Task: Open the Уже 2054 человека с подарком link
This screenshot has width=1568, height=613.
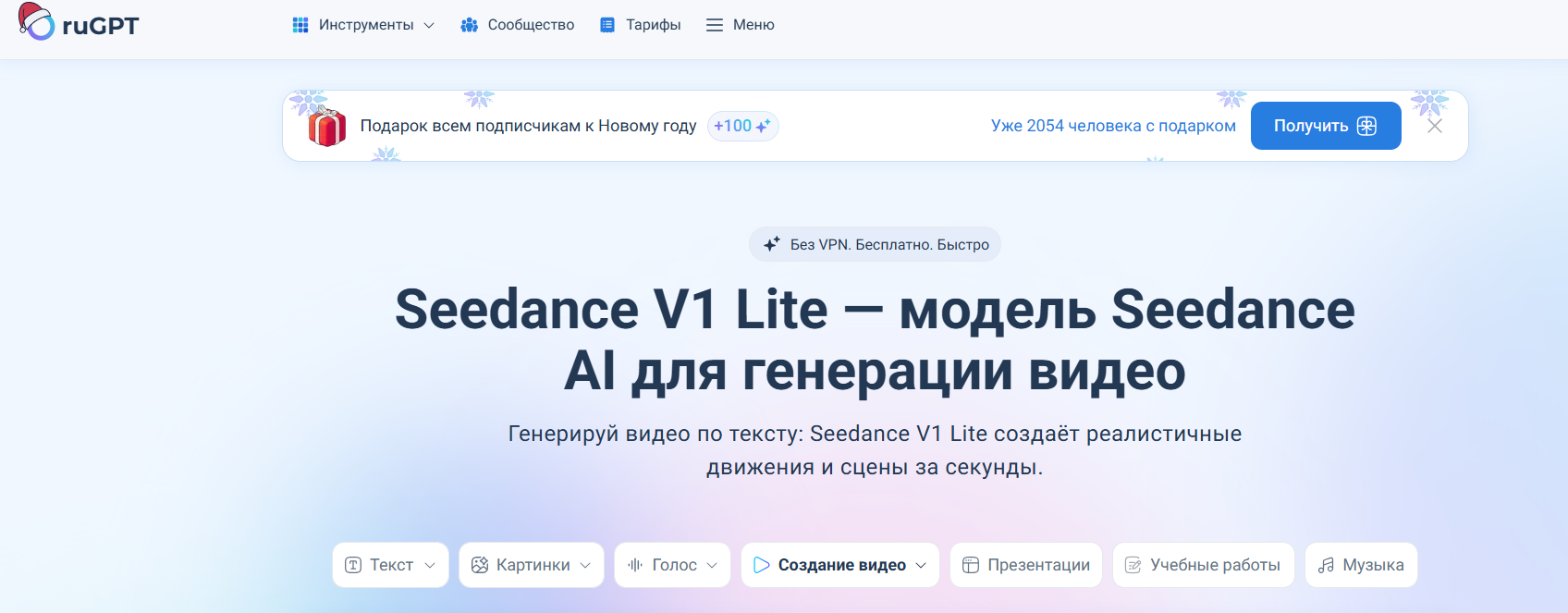Action: [x=1113, y=126]
